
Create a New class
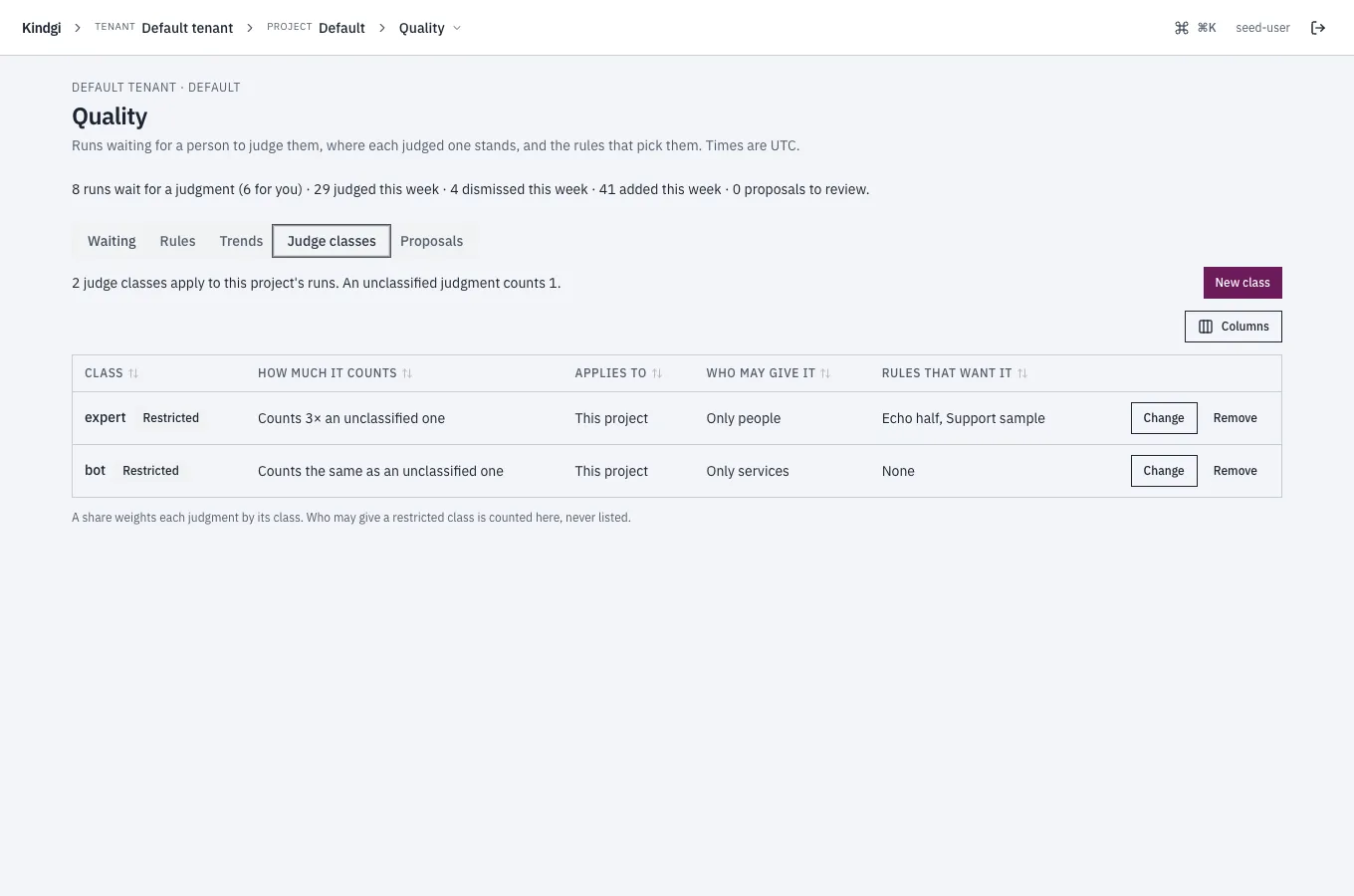[1242, 283]
